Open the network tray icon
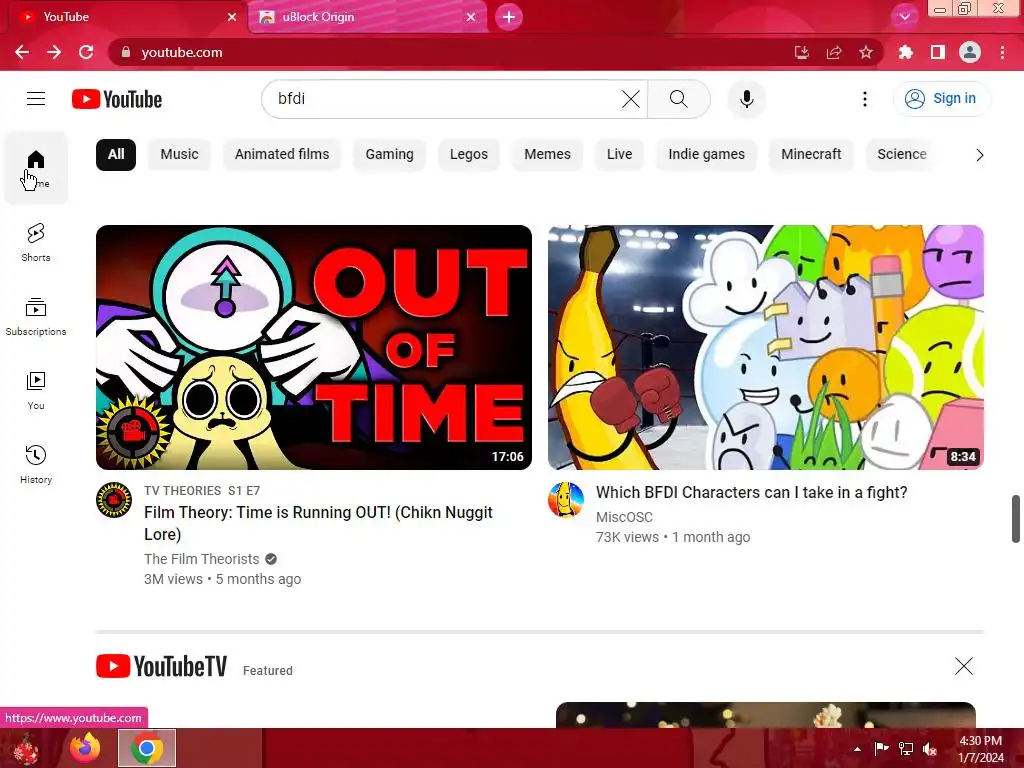 point(905,748)
